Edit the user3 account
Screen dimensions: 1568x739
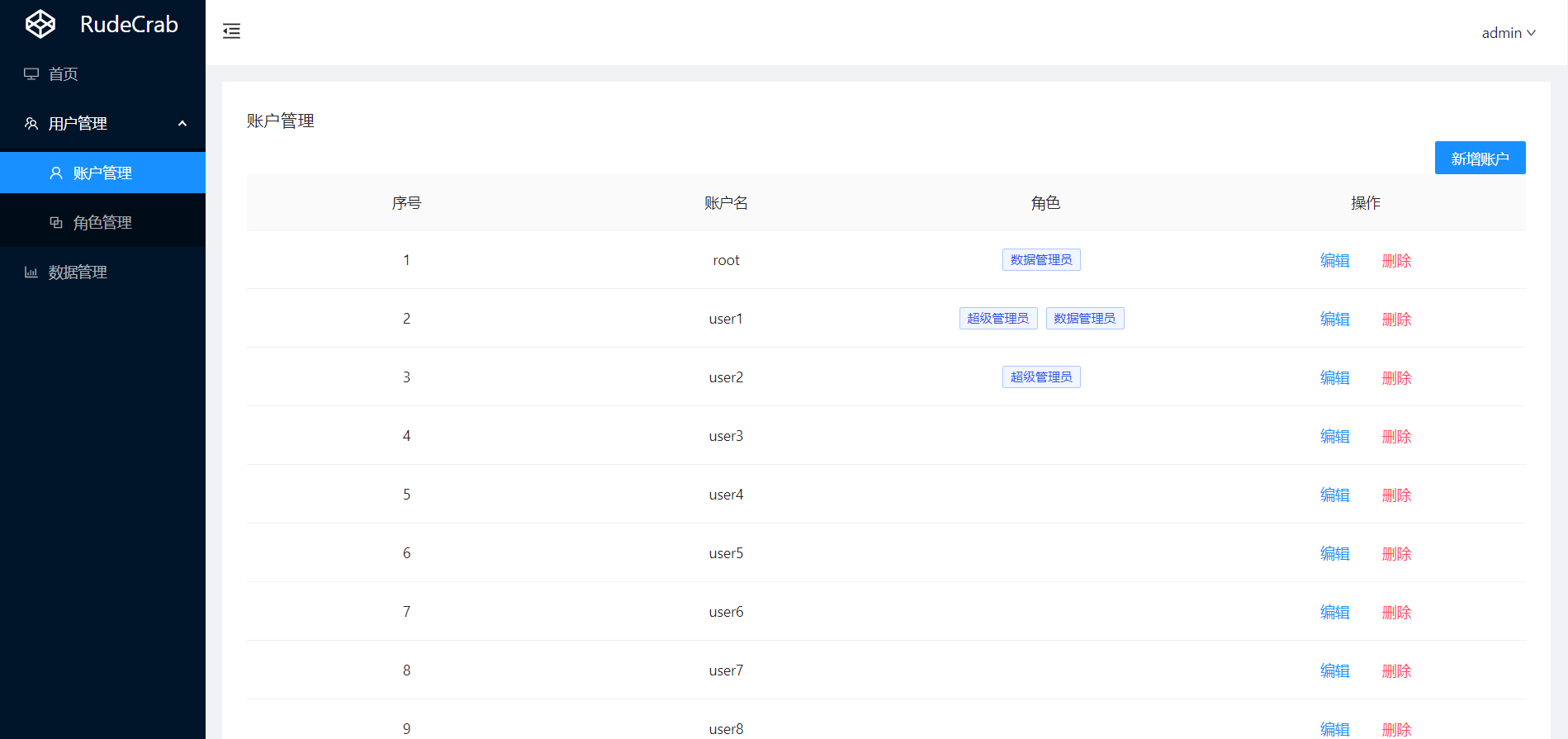coord(1334,436)
